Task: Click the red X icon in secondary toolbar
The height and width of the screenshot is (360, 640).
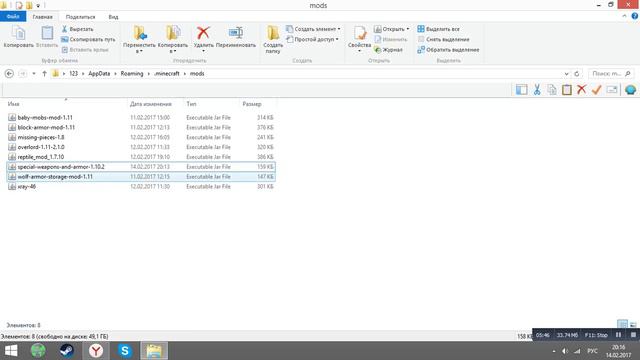Action: [x=582, y=90]
